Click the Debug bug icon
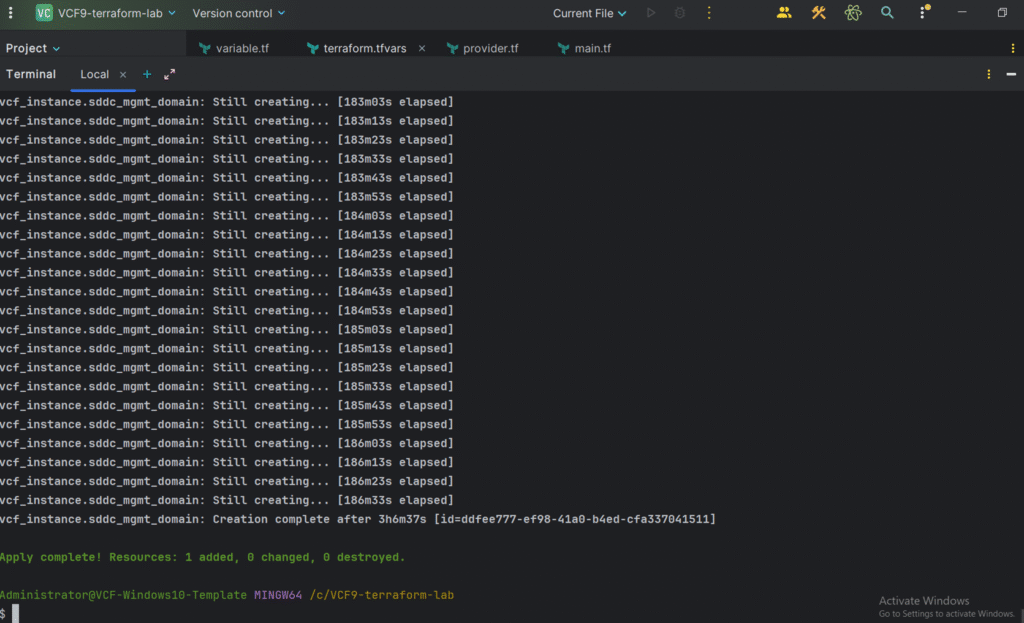The height and width of the screenshot is (623, 1024). click(680, 13)
